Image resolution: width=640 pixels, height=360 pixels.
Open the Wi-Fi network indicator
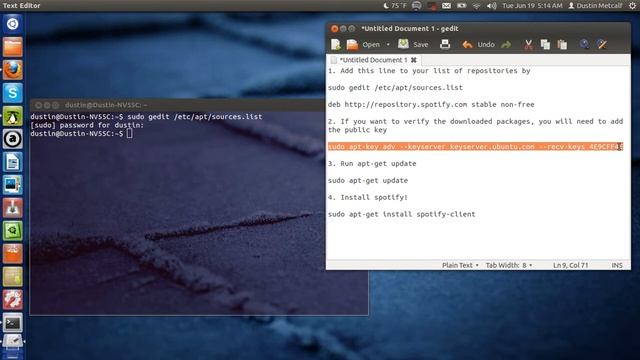click(476, 6)
